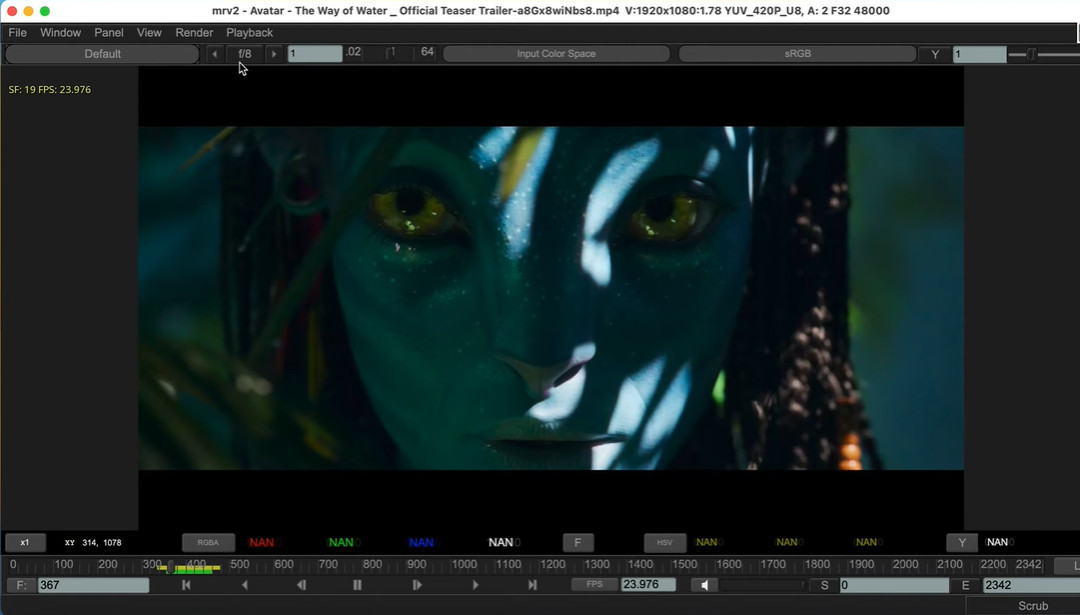Click the timeline at frame 2000
This screenshot has height=615, width=1080.
tap(905, 565)
